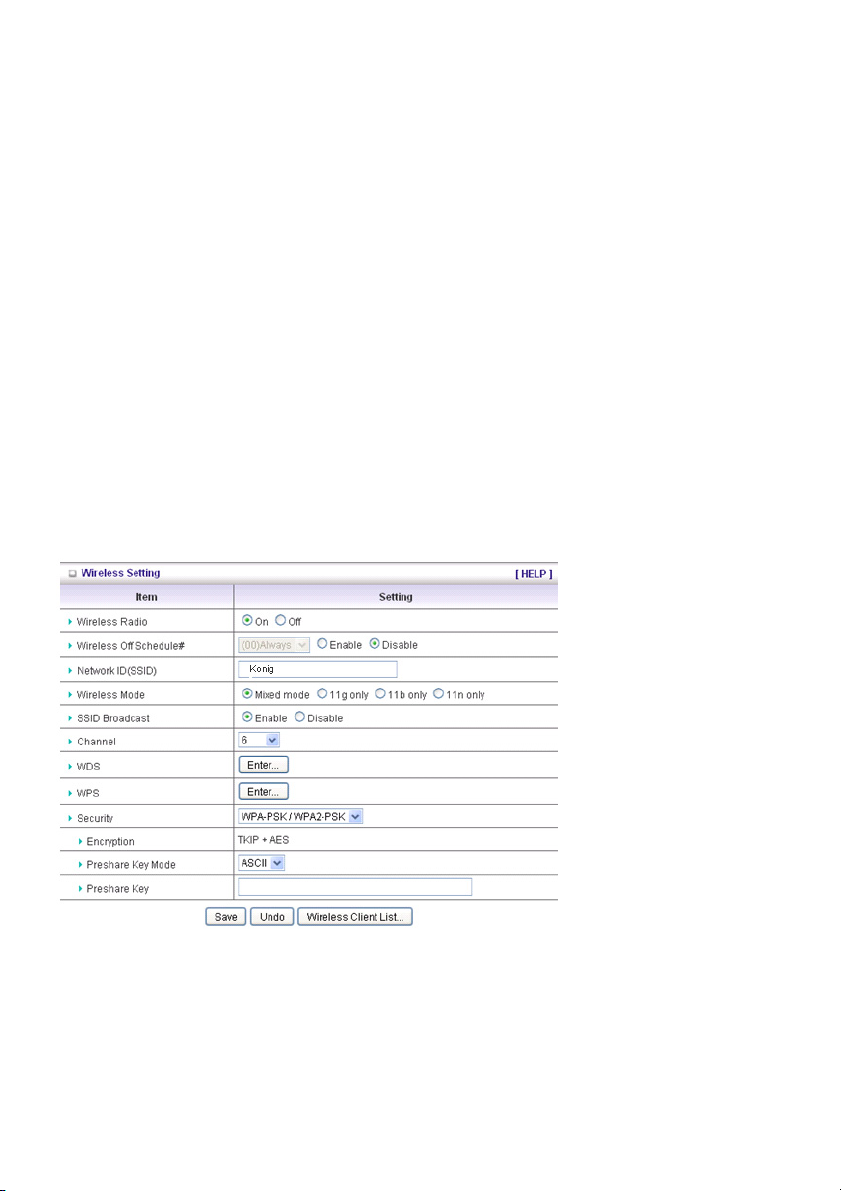Click the WDS Enter button
Image resolution: width=841 pixels, height=1191 pixels.
click(x=264, y=765)
